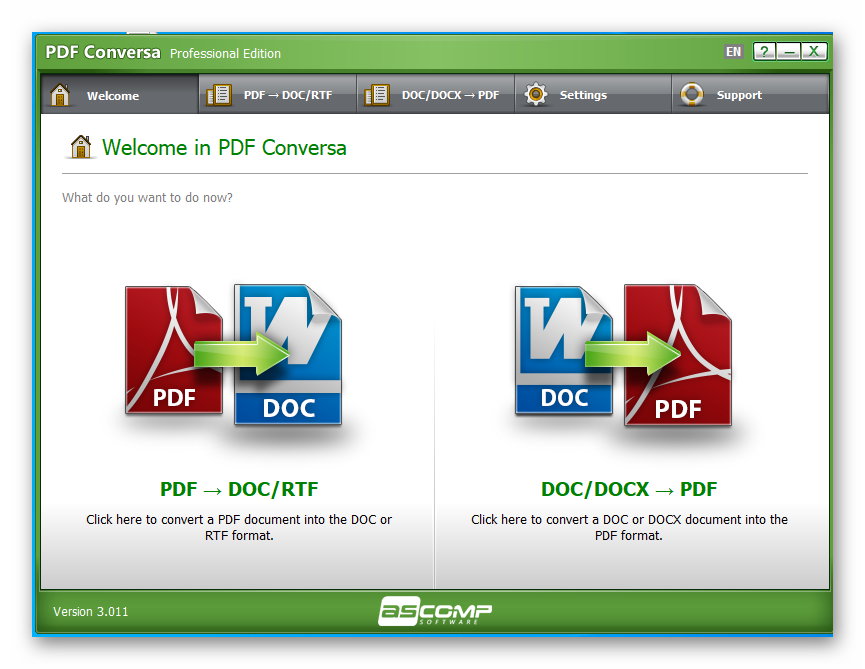The height and width of the screenshot is (669, 865).
Task: Click the document icon on DOC/DOCX → PDF tab
Action: pyautogui.click(x=377, y=95)
